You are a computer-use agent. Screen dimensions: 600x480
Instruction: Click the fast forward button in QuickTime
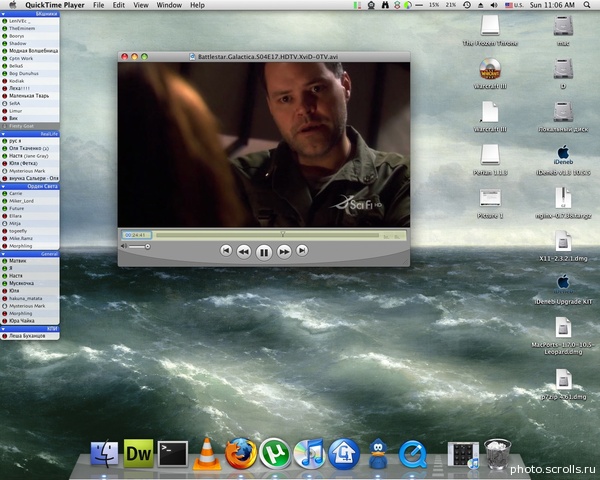(x=284, y=251)
